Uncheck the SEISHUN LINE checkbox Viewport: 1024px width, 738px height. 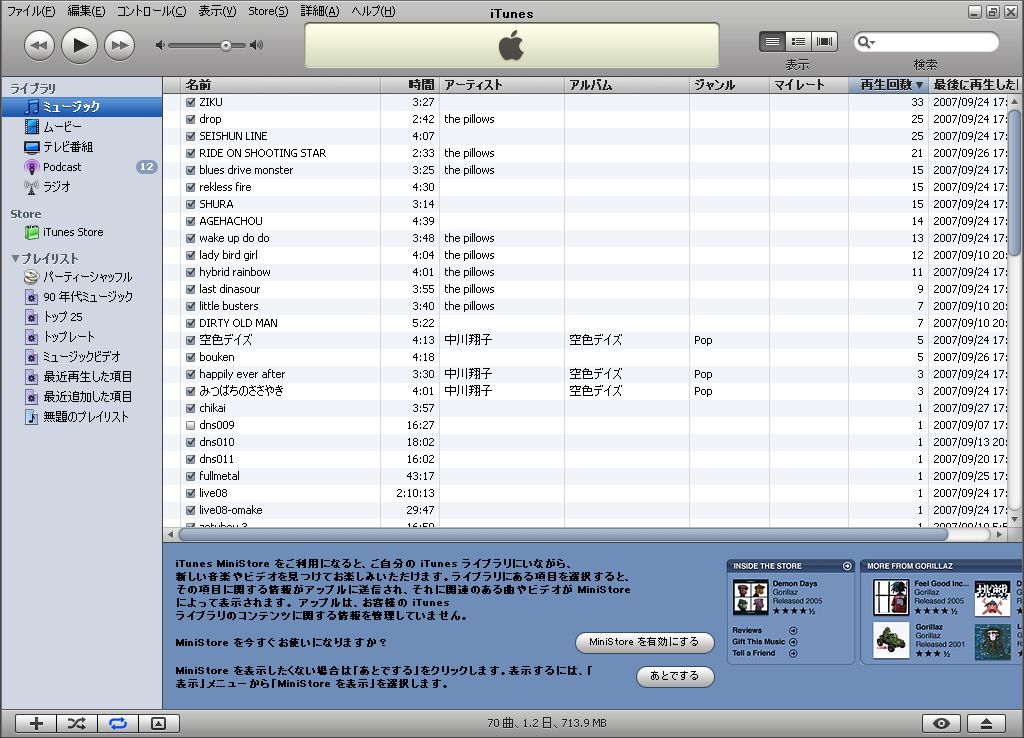[x=191, y=136]
